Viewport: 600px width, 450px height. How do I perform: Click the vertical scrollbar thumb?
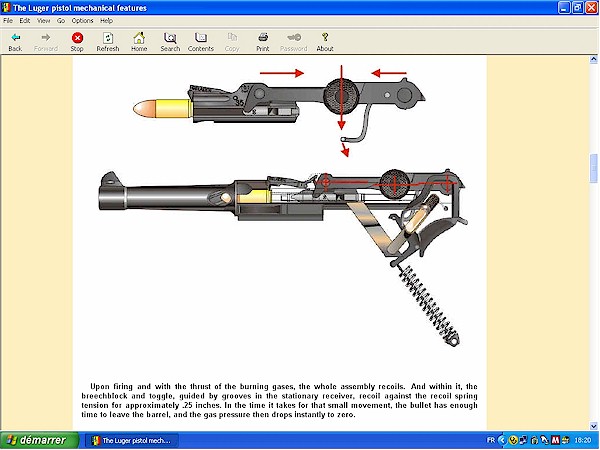click(x=593, y=169)
